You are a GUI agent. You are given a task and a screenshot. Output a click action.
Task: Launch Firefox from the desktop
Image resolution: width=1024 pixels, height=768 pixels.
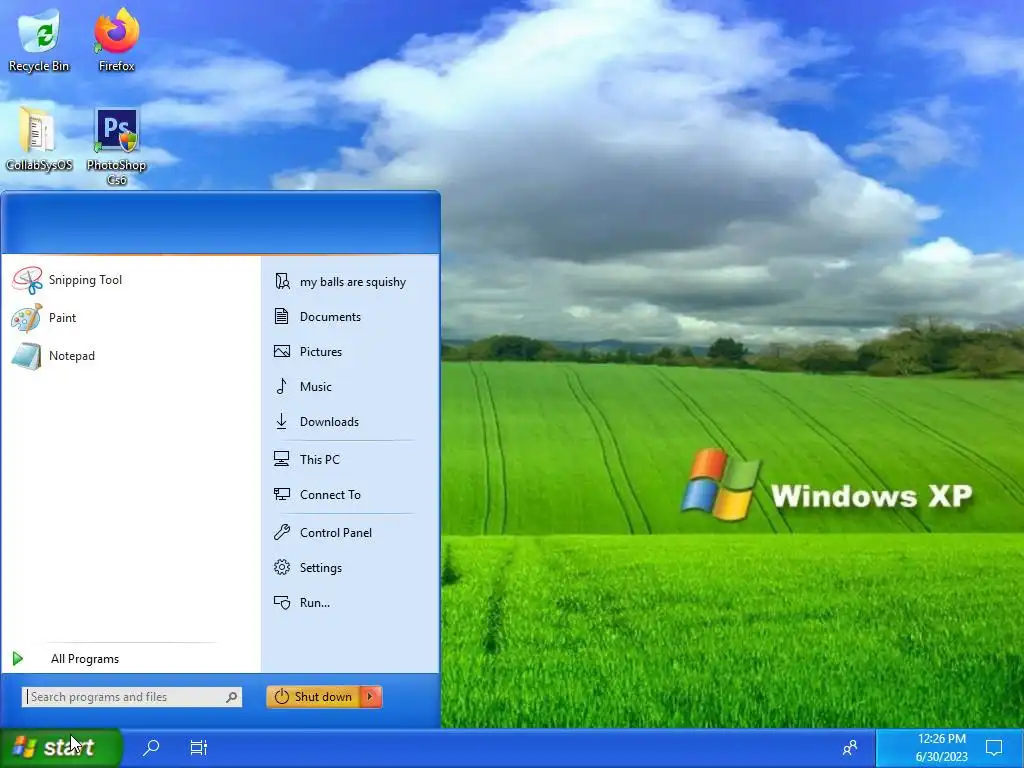pyautogui.click(x=116, y=39)
